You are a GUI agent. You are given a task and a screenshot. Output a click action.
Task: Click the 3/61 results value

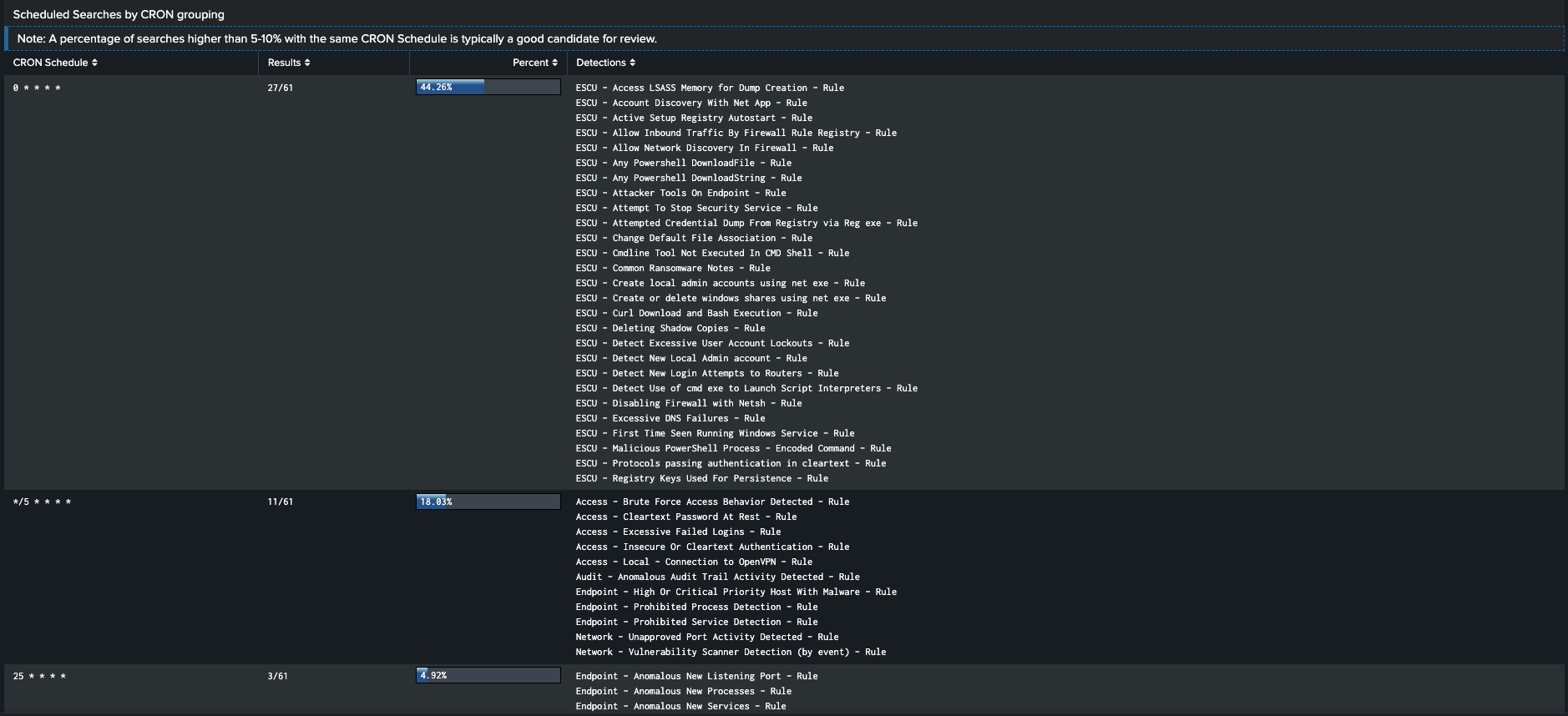[x=277, y=676]
